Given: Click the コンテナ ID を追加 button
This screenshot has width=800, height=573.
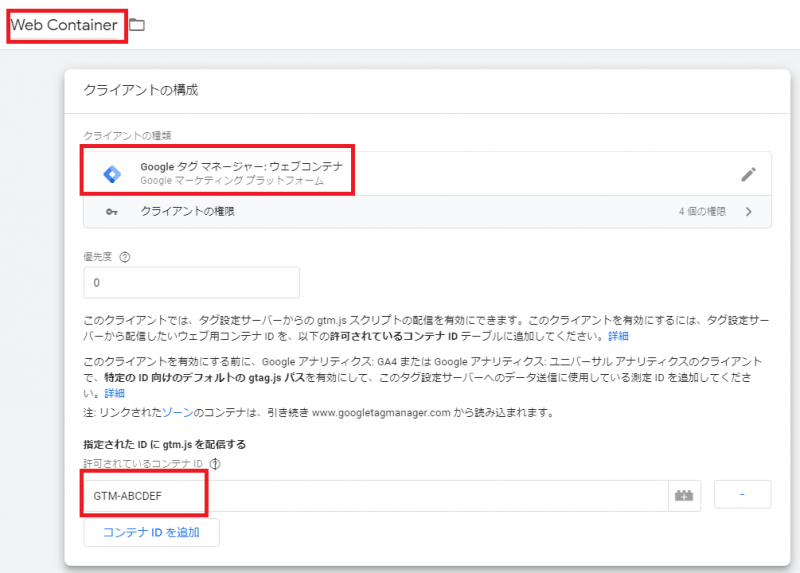Looking at the screenshot, I should click(152, 533).
